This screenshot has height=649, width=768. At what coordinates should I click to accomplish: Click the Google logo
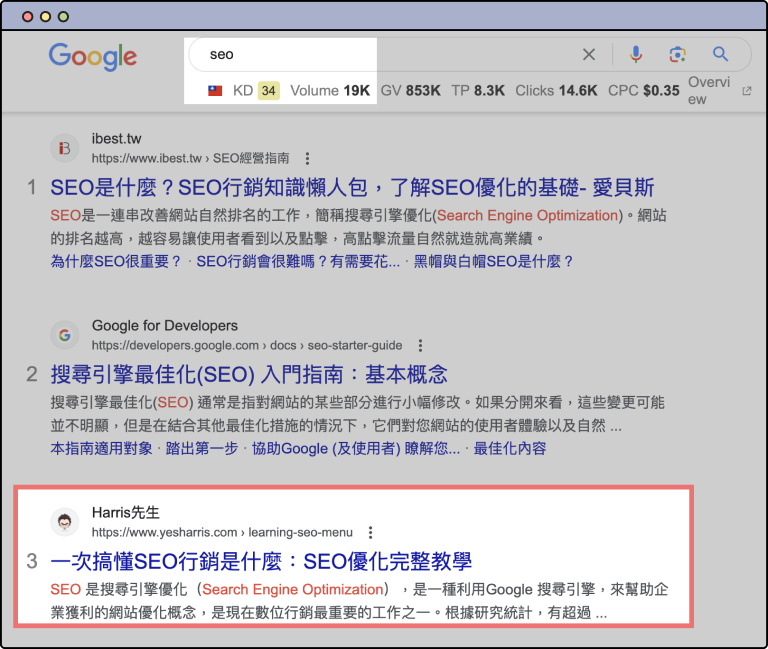(x=93, y=56)
